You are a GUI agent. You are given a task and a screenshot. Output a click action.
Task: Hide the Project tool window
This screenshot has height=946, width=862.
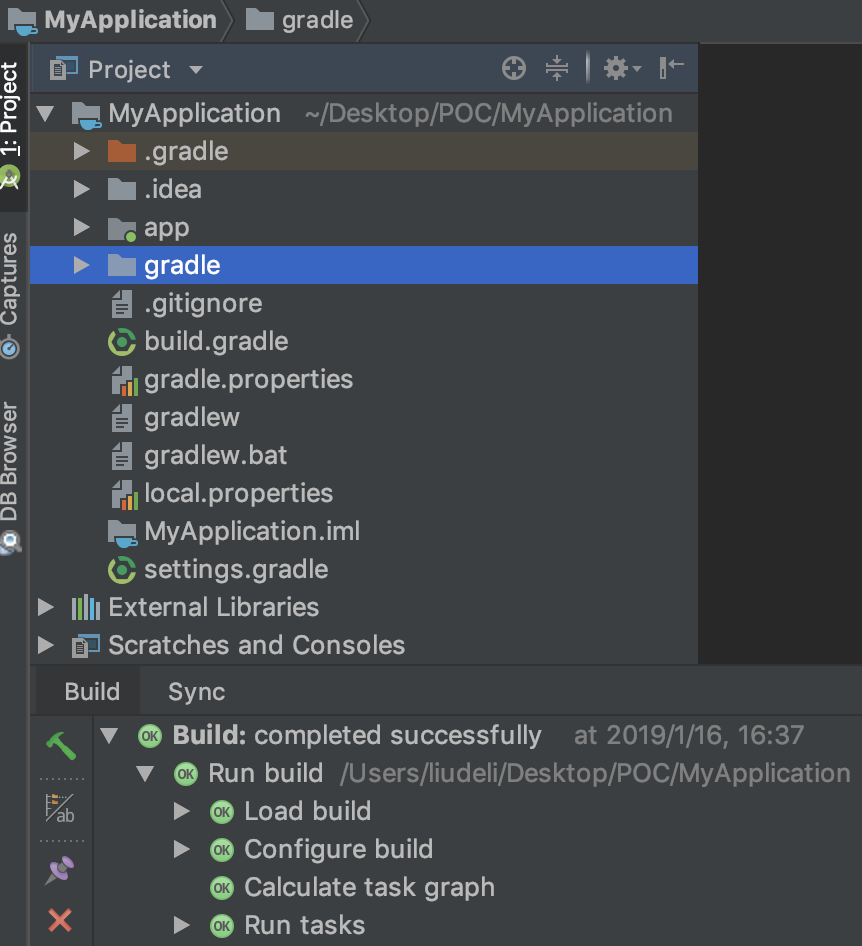[671, 68]
